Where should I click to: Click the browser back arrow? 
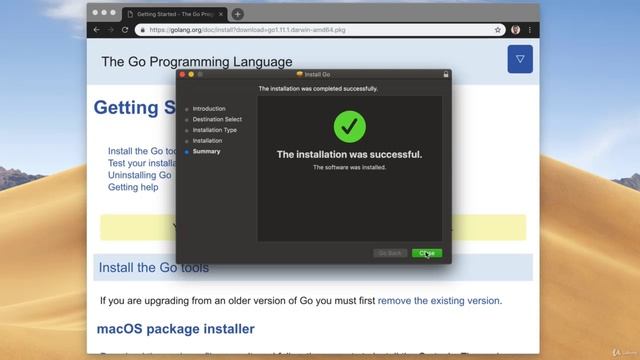[96, 30]
